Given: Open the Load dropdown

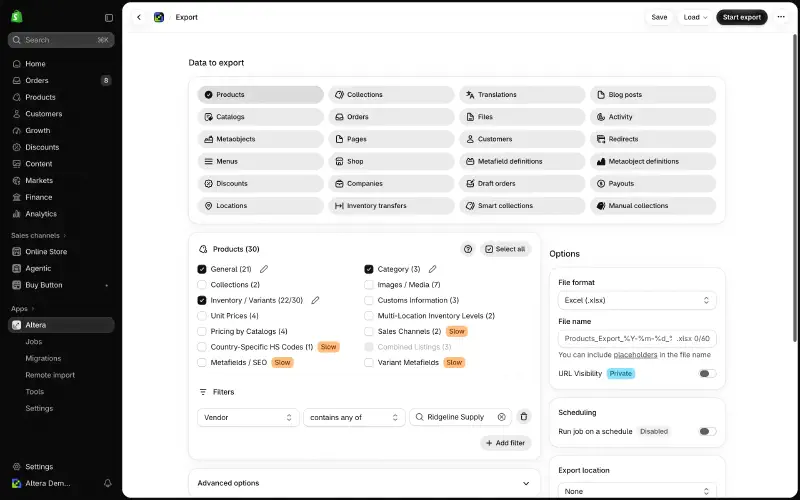Looking at the screenshot, I should (695, 17).
